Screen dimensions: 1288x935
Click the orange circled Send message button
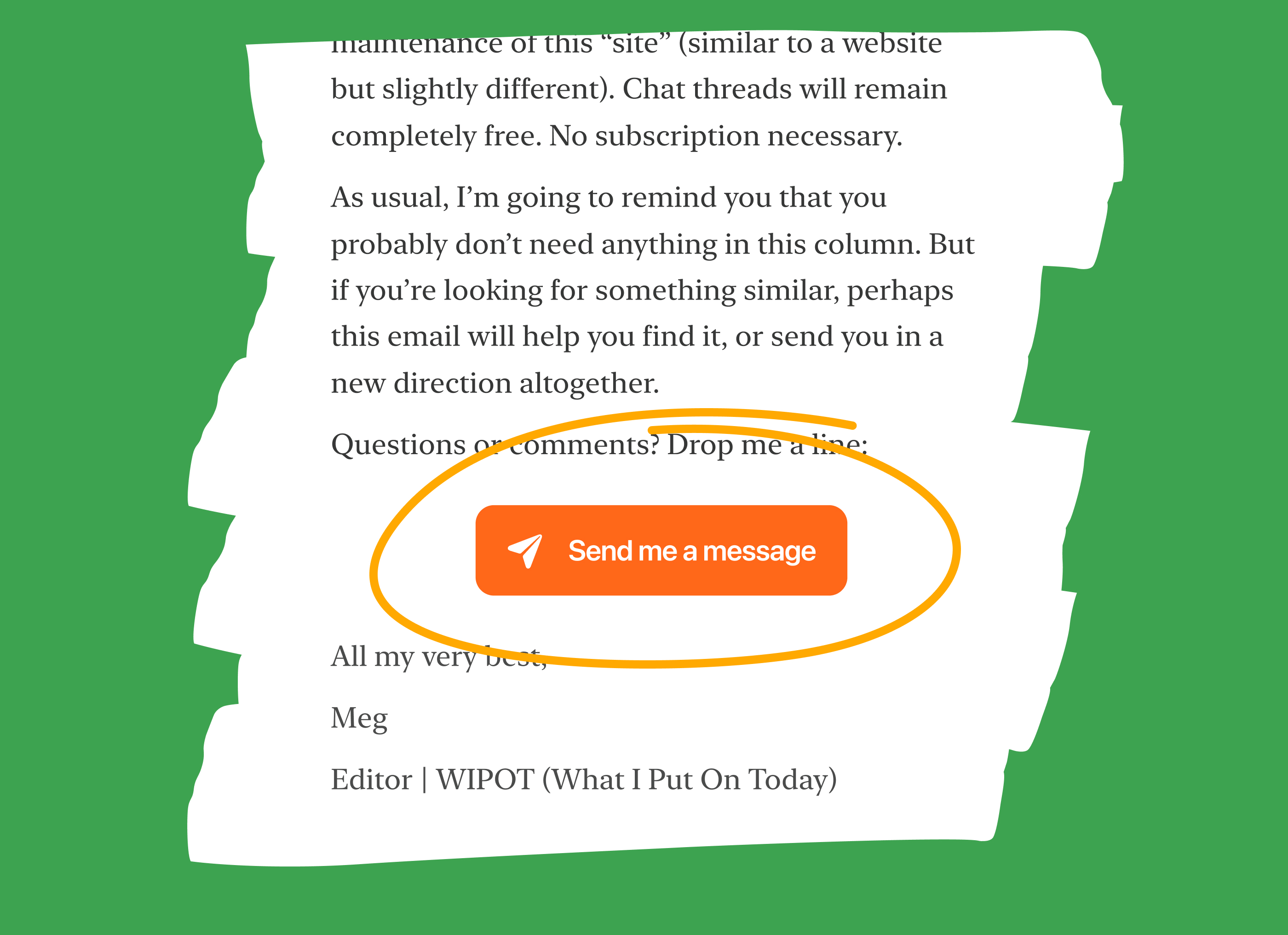(x=659, y=549)
